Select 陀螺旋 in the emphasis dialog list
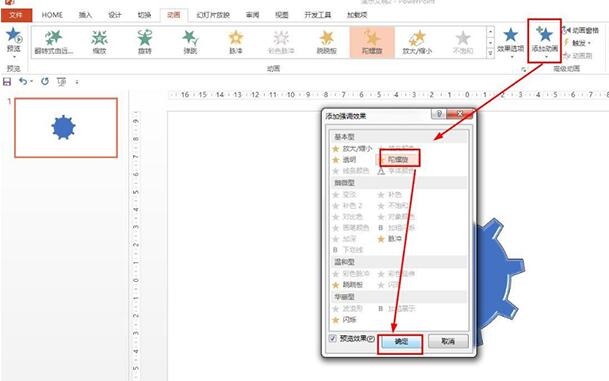Image resolution: width=609 pixels, height=381 pixels. [398, 159]
